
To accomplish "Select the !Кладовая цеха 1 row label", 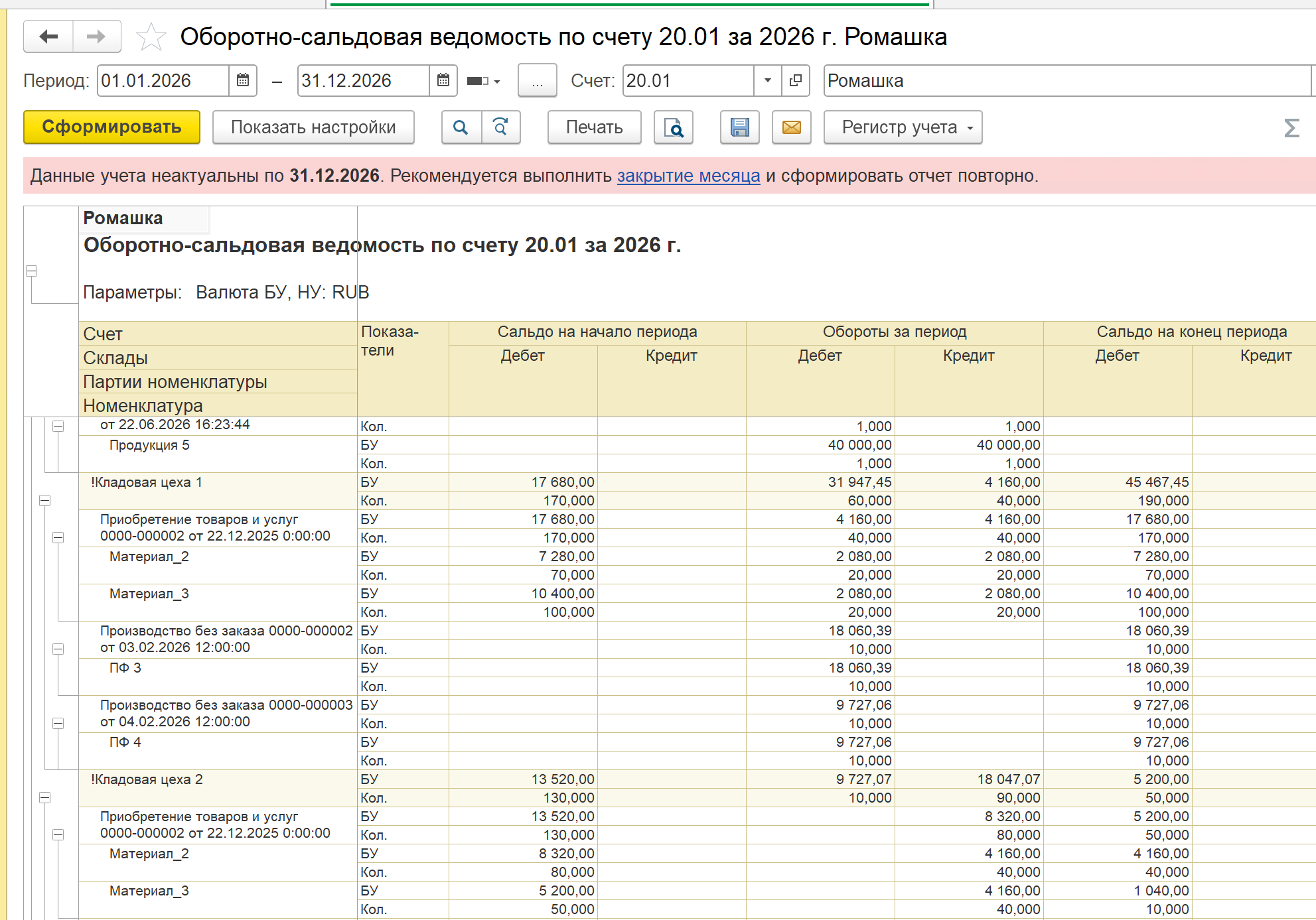I will (x=146, y=482).
